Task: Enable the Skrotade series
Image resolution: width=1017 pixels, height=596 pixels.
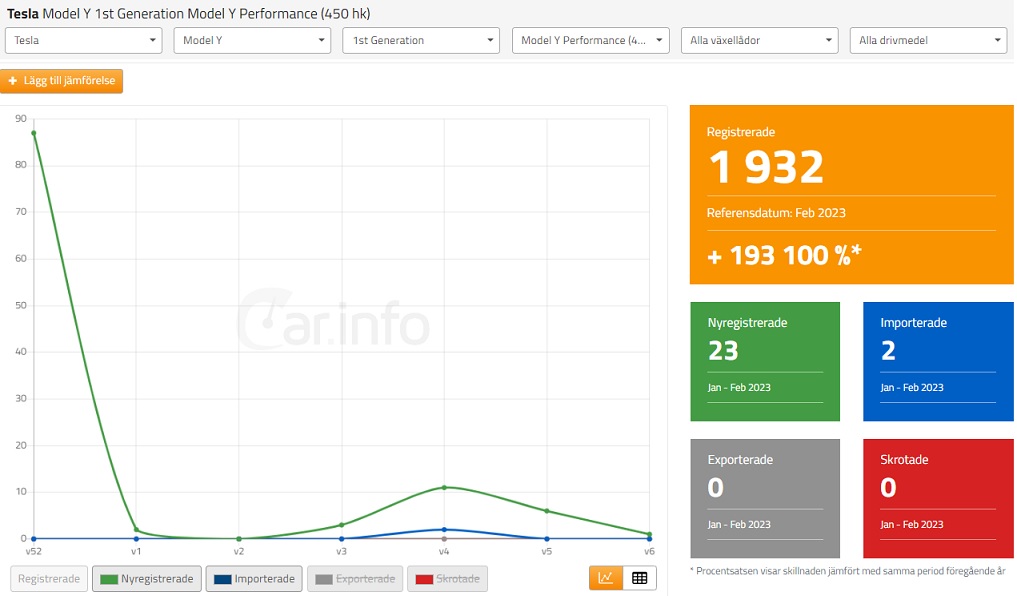Action: 447,579
